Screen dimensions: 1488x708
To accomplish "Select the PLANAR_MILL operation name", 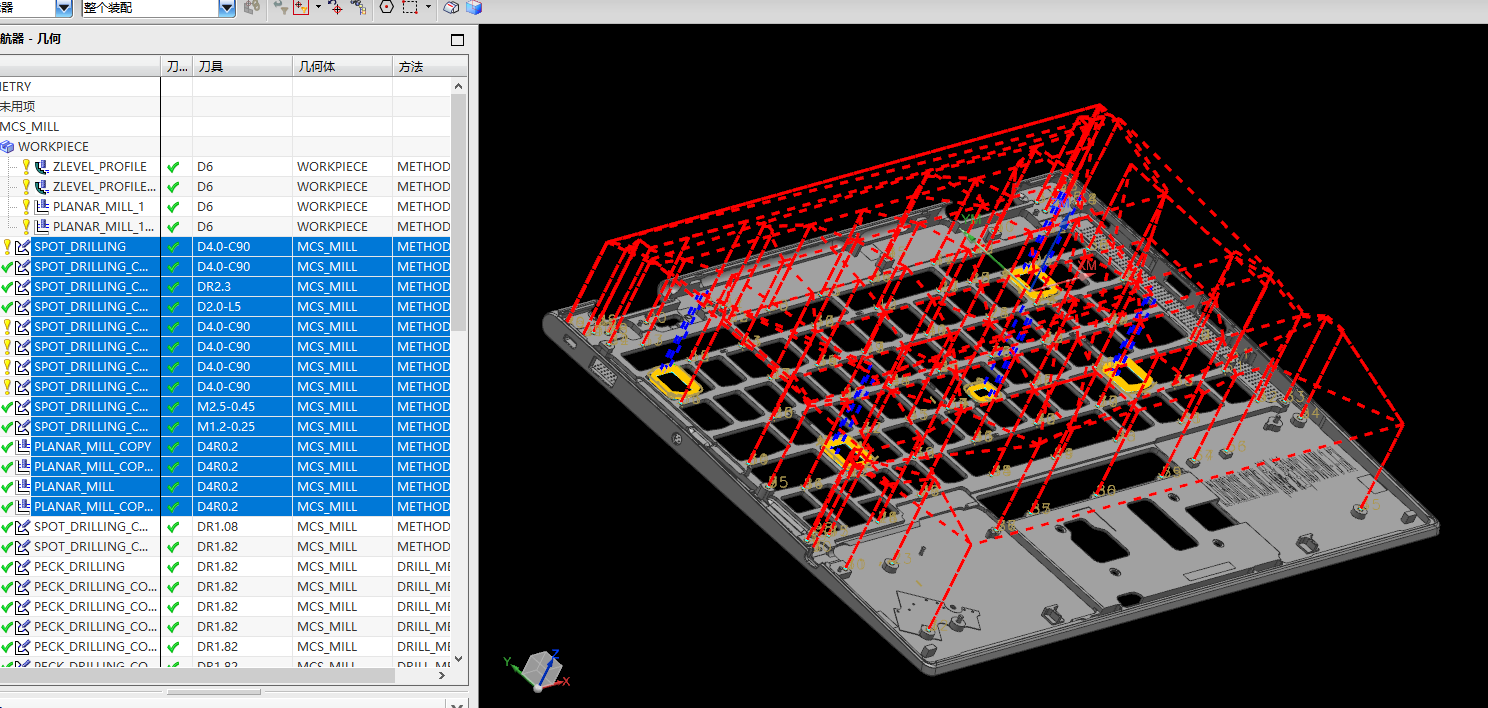I will [x=74, y=487].
